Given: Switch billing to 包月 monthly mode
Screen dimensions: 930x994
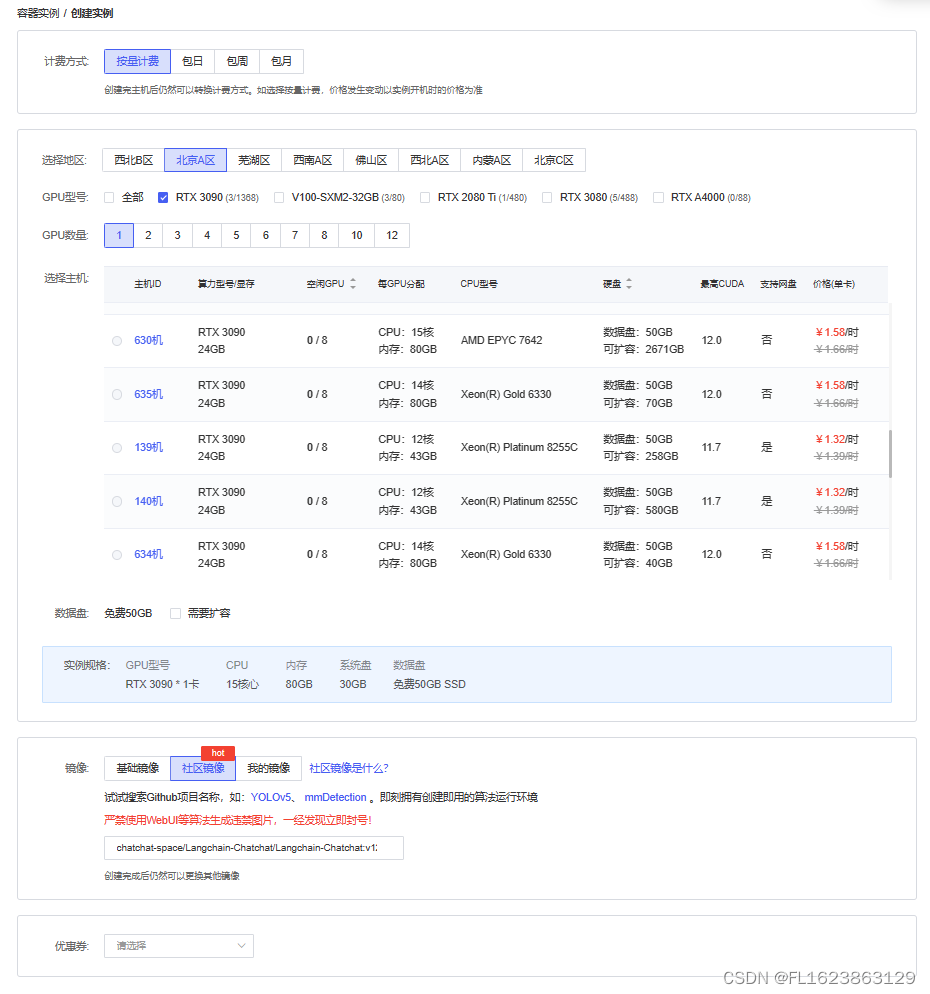Looking at the screenshot, I should pyautogui.click(x=281, y=61).
